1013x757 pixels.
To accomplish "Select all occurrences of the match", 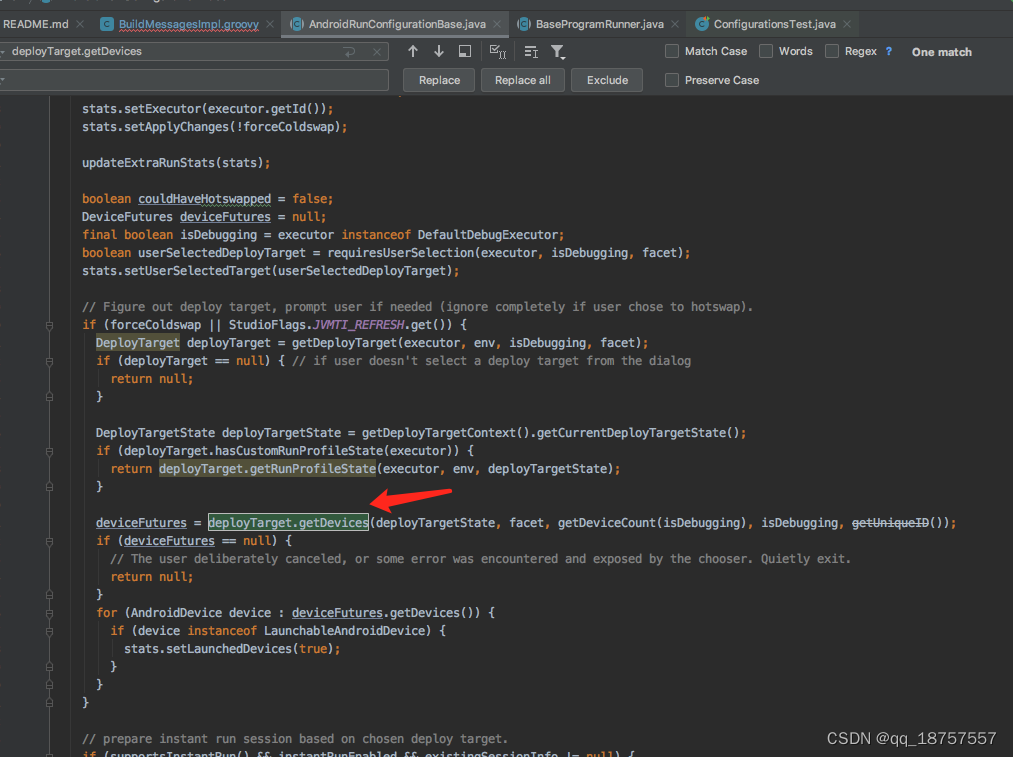I will (x=496, y=51).
